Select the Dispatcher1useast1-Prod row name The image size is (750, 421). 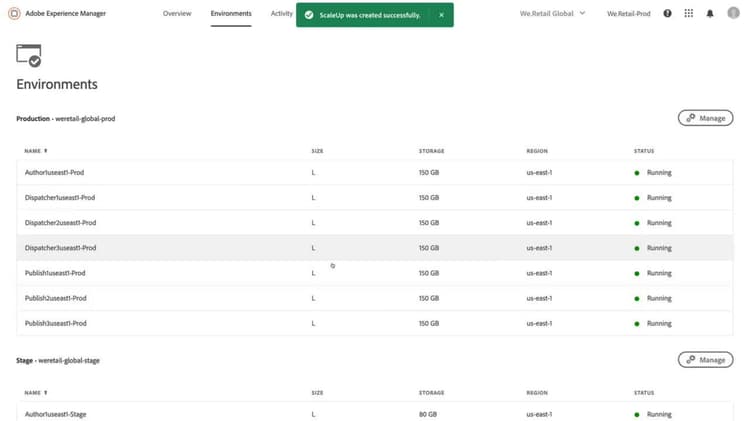(60, 198)
